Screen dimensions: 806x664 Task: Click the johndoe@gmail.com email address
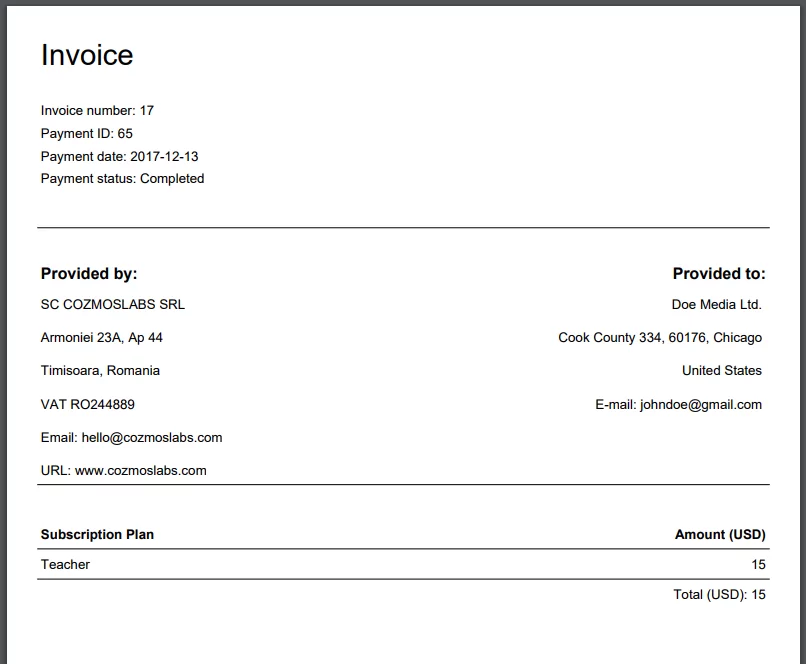[701, 405]
